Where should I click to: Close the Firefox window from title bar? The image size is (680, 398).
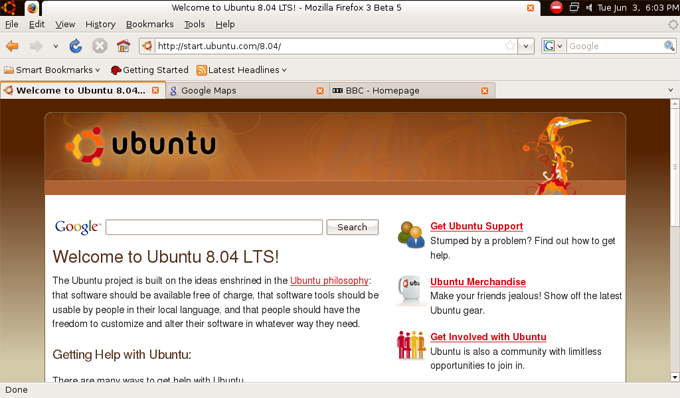[x=530, y=8]
